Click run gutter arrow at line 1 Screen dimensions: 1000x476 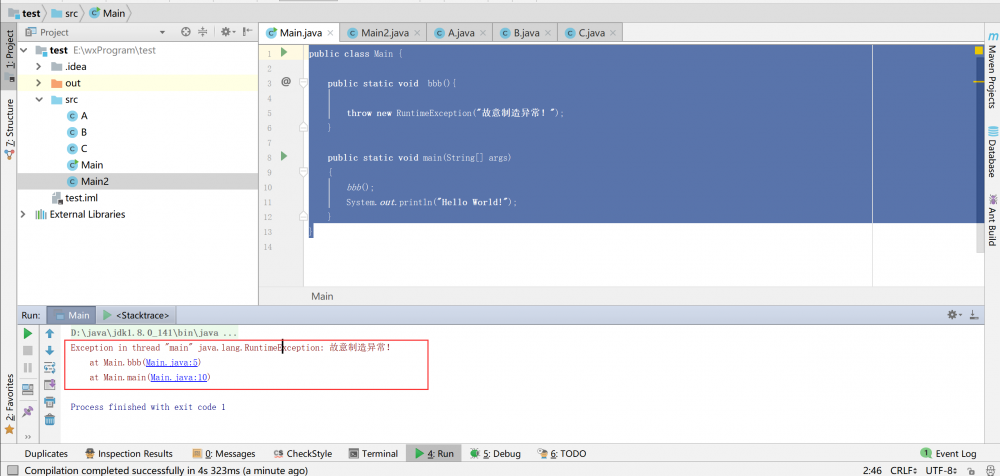tap(284, 52)
